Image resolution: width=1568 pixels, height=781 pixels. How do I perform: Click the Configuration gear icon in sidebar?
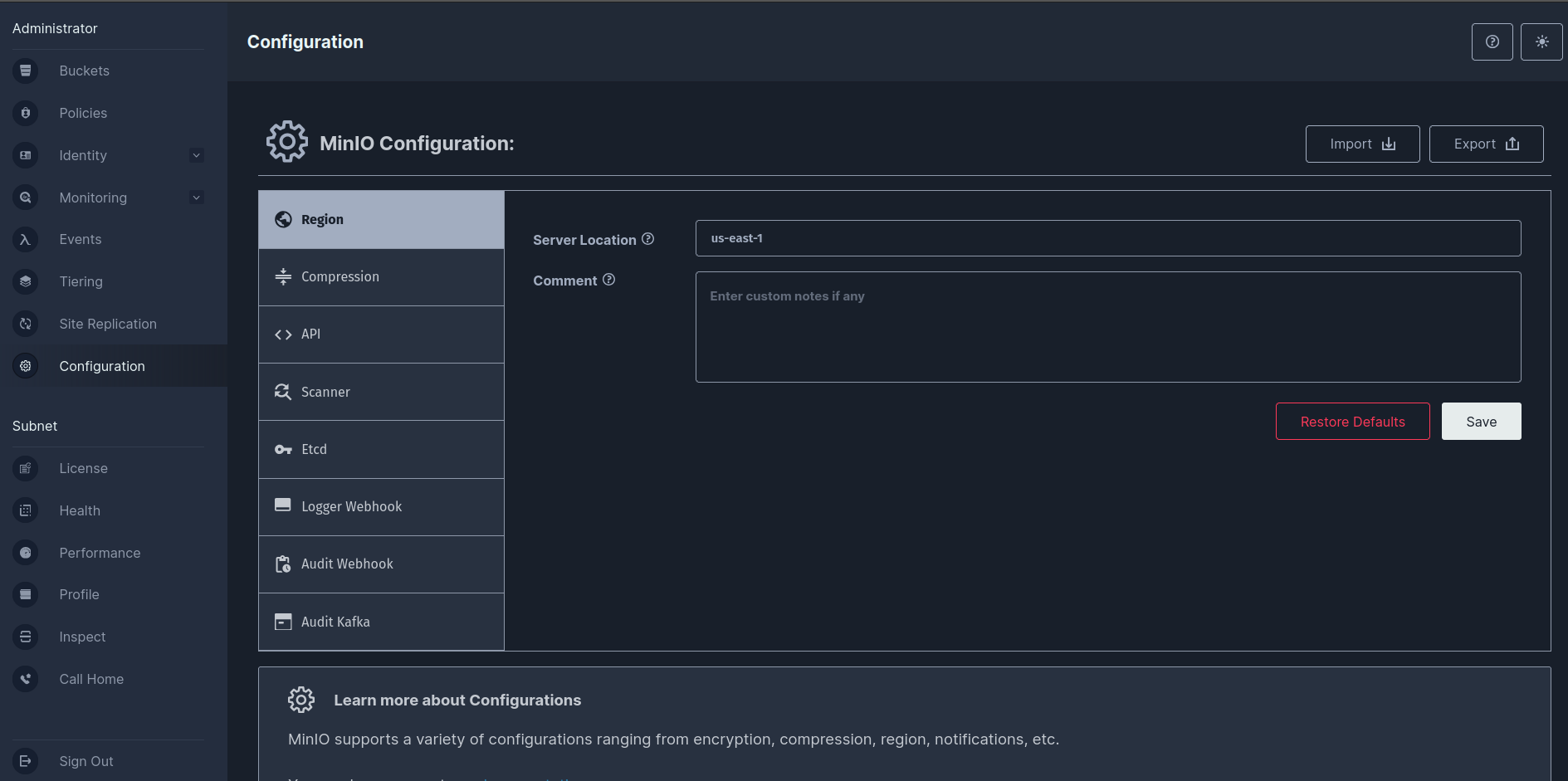(x=26, y=366)
